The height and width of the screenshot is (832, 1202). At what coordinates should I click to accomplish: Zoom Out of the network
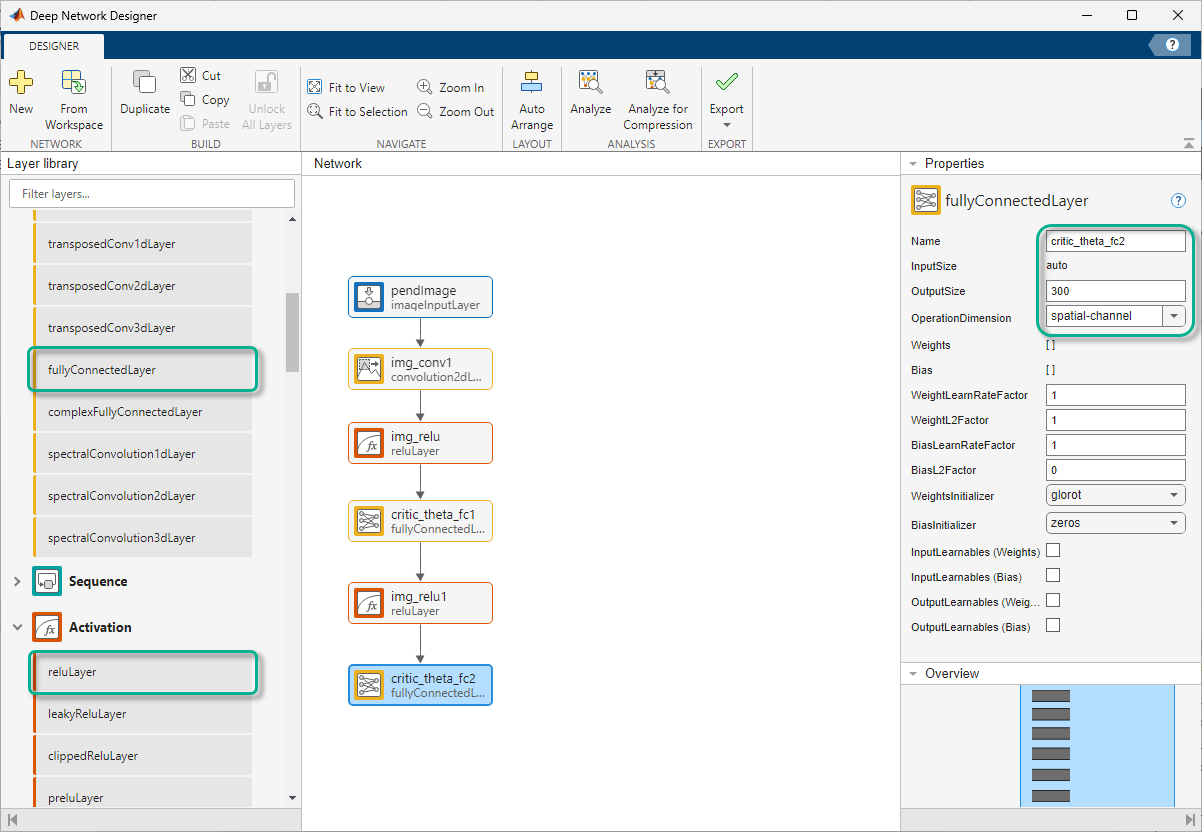tap(455, 111)
